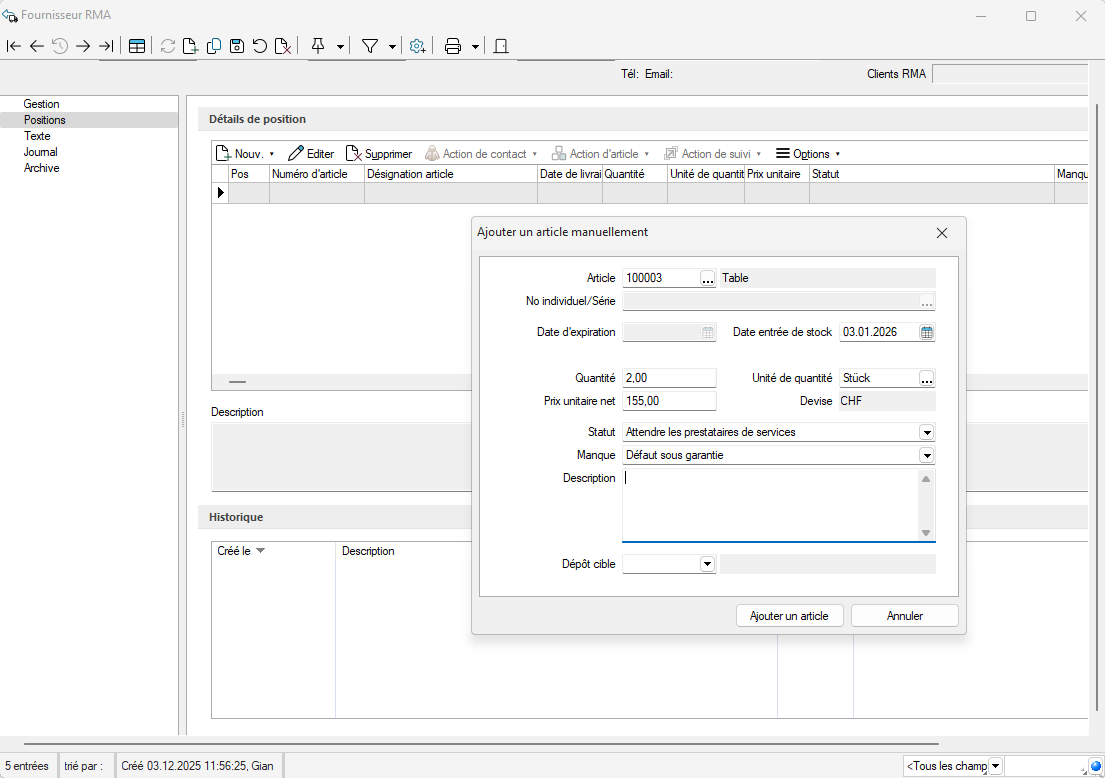
Task: Expand the Manque dropdown
Action: click(x=927, y=456)
